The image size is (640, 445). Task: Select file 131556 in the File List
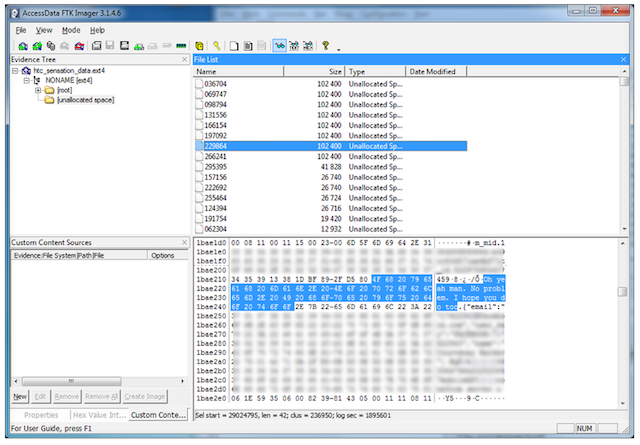[x=216, y=115]
